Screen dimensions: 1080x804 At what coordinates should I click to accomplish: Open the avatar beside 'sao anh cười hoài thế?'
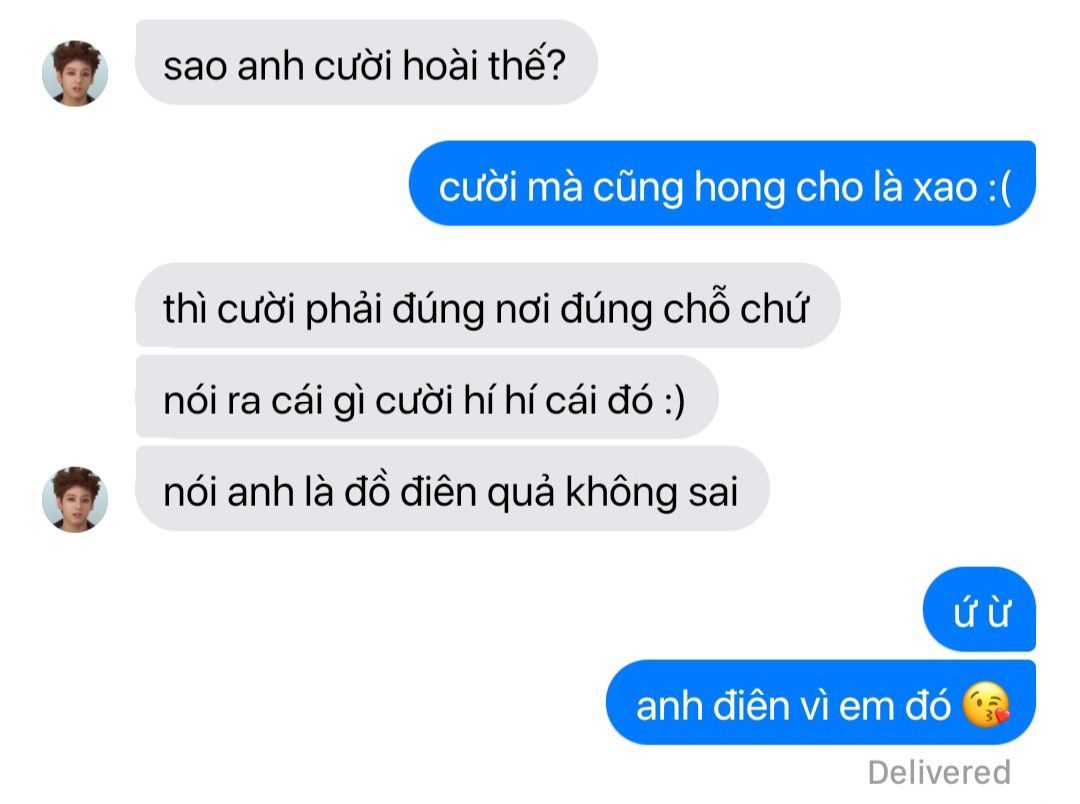tap(75, 73)
